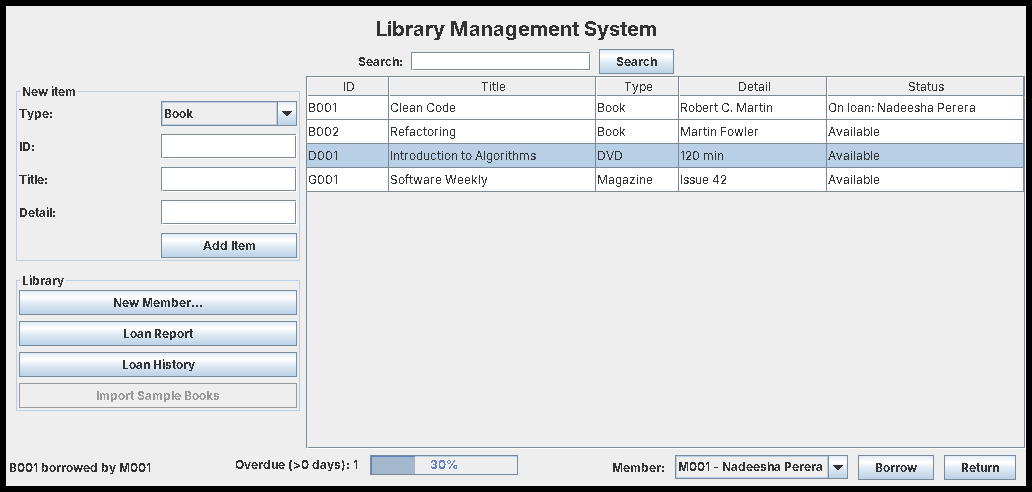Select the G001 row ID cell

pyautogui.click(x=348, y=180)
